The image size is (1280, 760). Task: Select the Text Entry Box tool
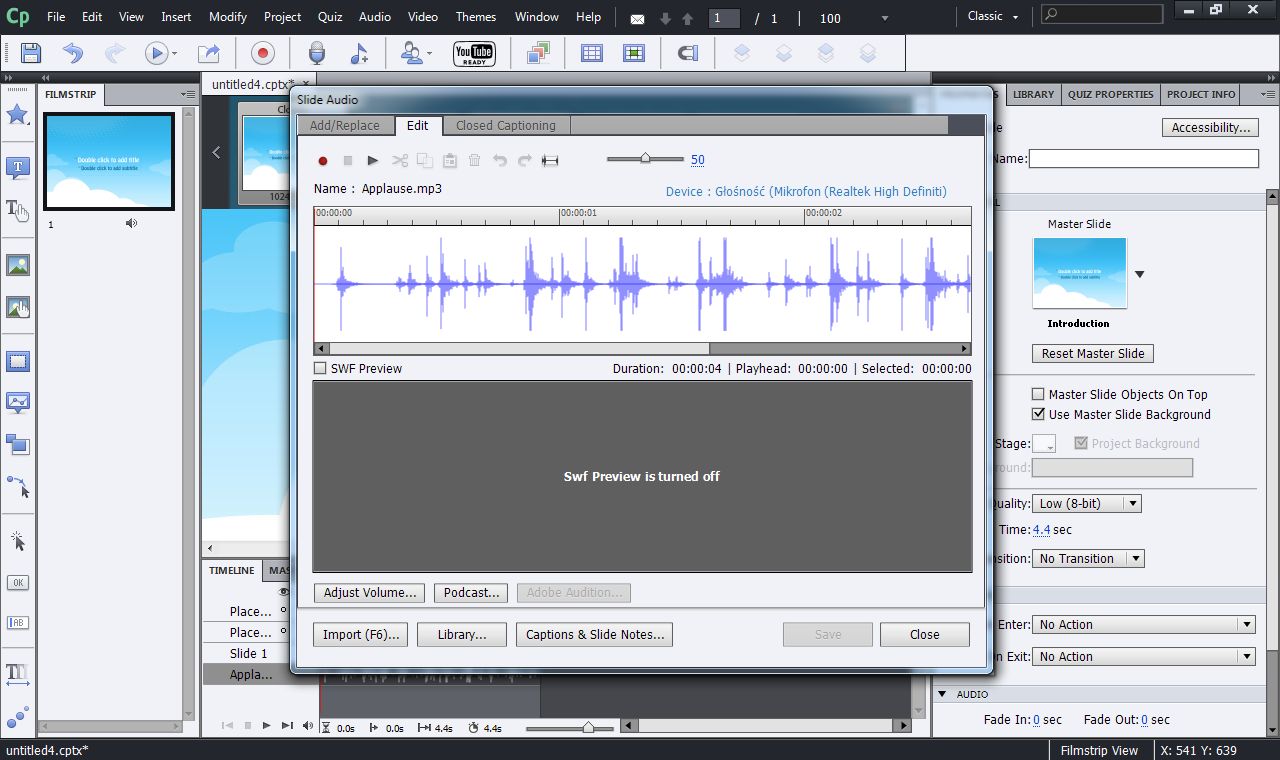17,622
